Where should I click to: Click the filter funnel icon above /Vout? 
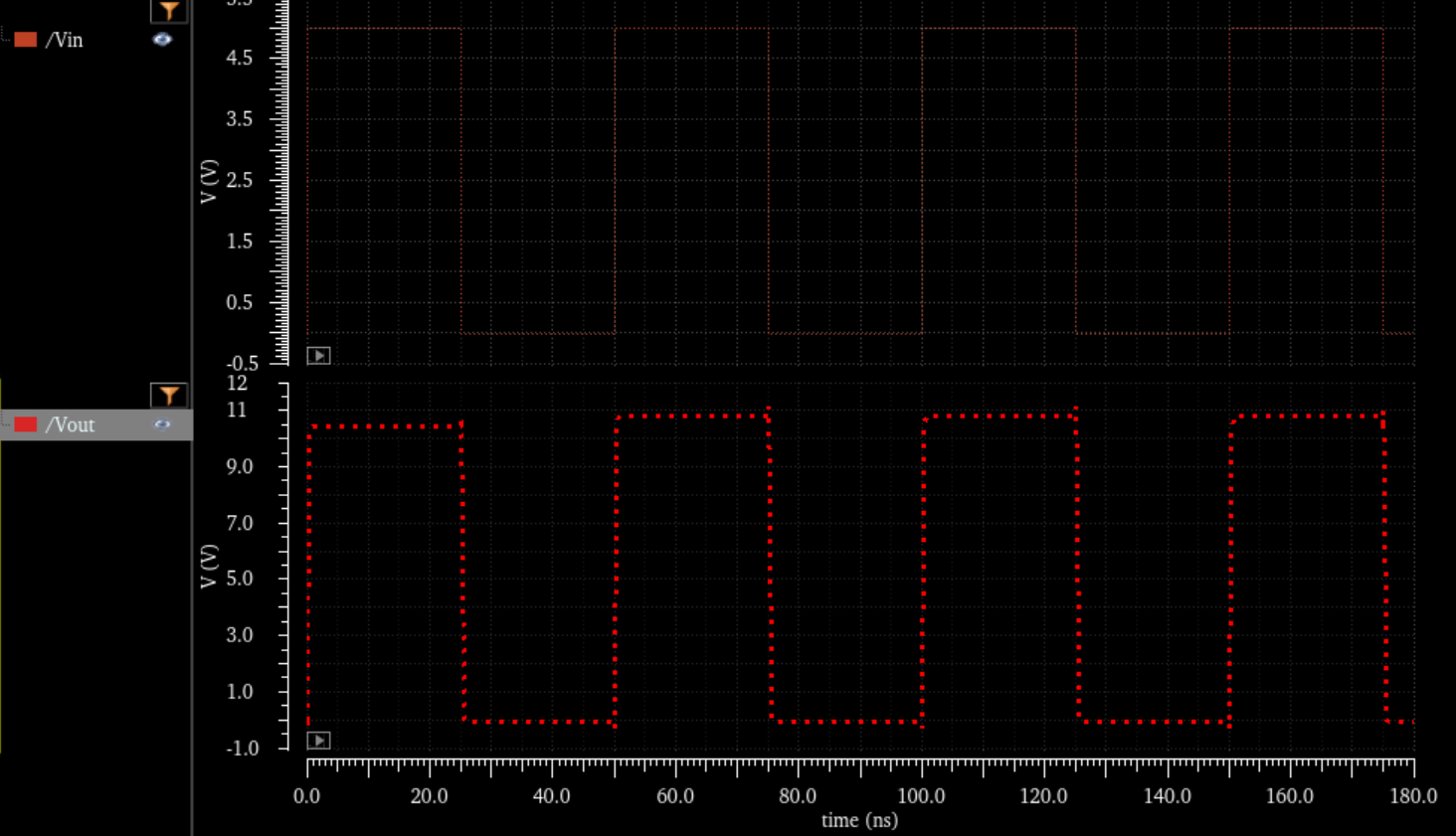(x=169, y=396)
